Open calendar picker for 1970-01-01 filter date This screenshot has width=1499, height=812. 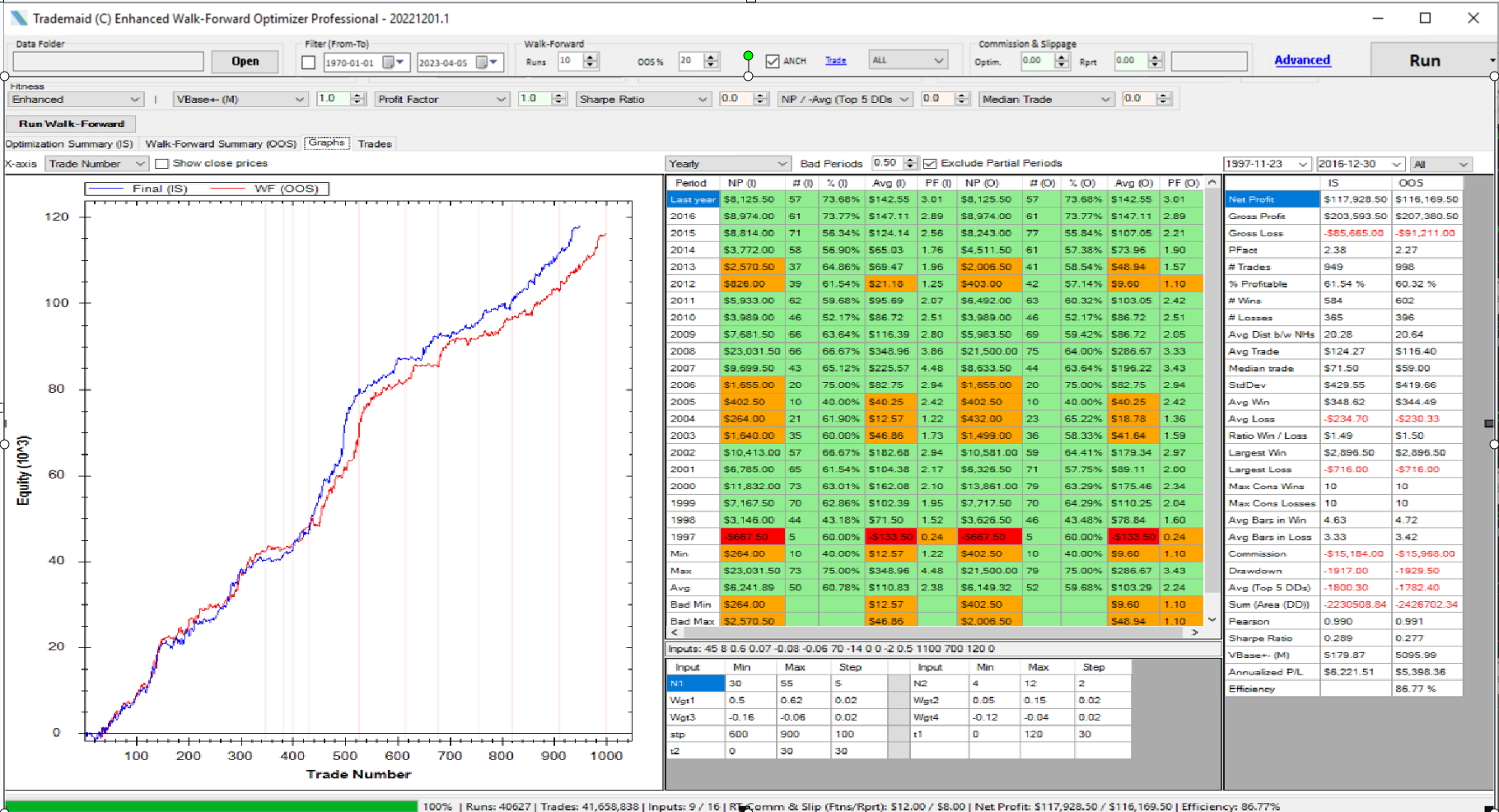click(388, 63)
